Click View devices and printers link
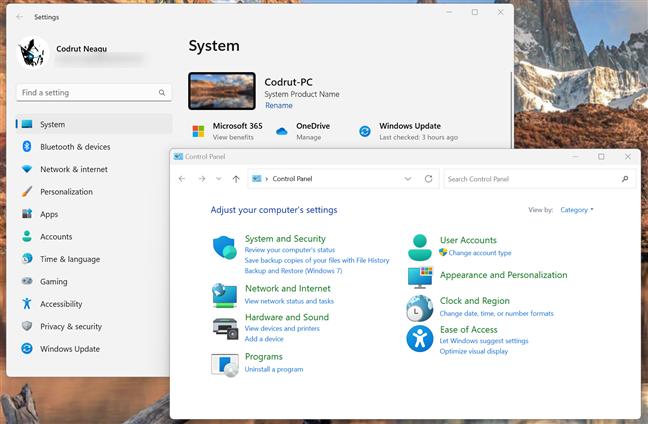Viewport: 648px width, 424px height. (282, 328)
